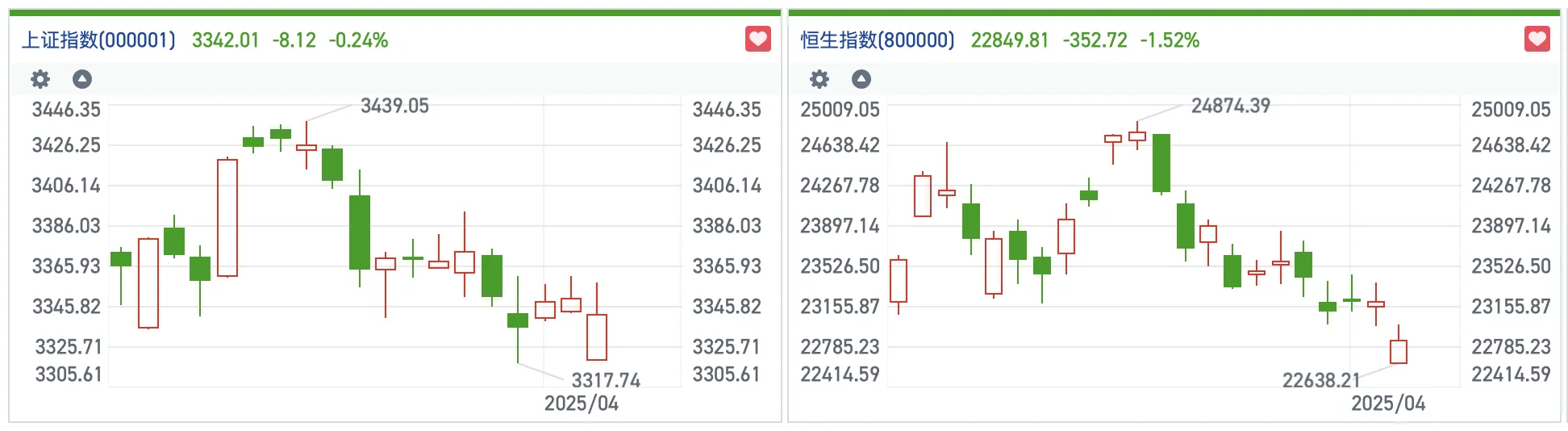Select the first red candle in 恒生指数 chart

point(899,281)
